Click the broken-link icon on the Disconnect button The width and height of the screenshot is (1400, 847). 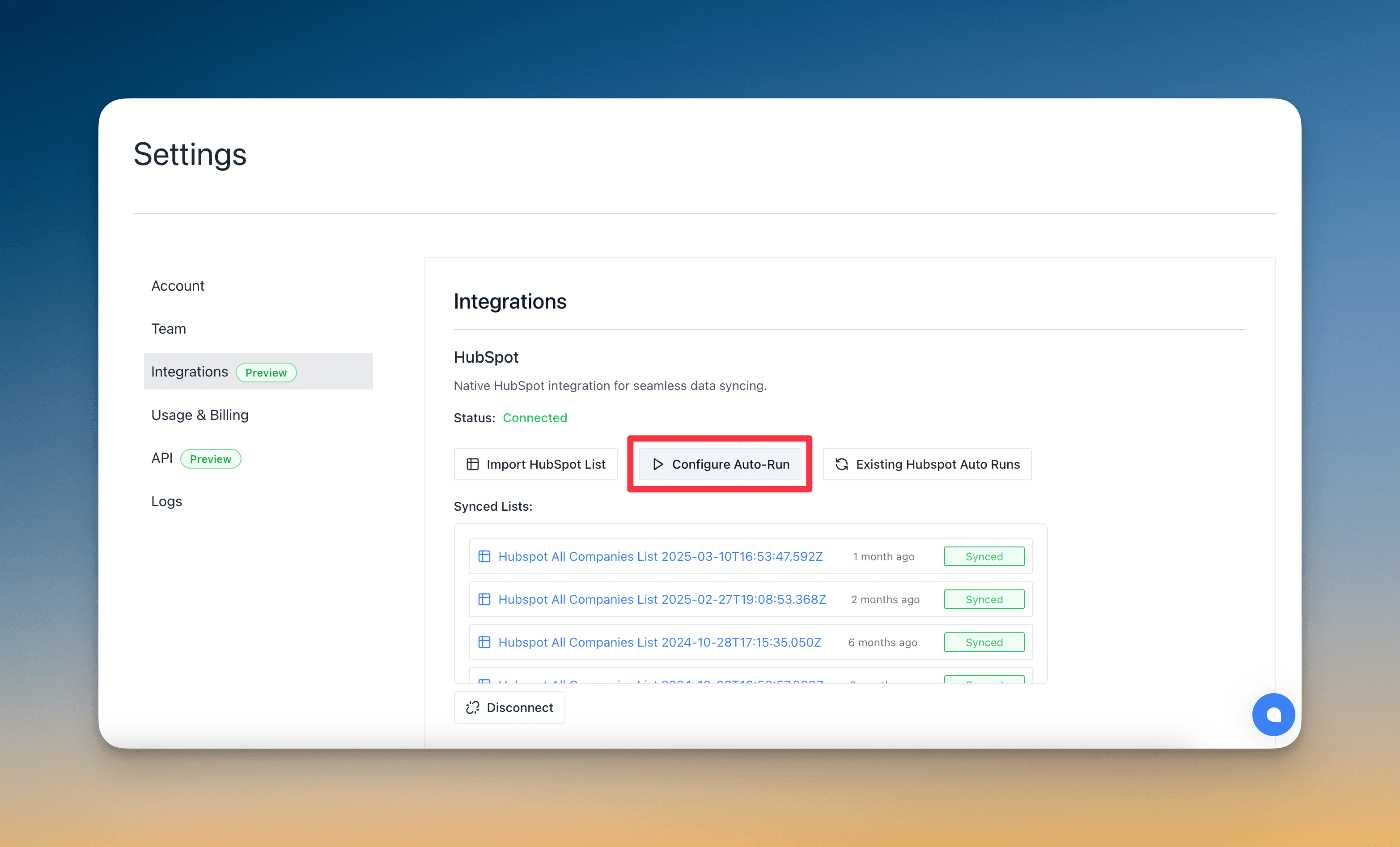(472, 707)
